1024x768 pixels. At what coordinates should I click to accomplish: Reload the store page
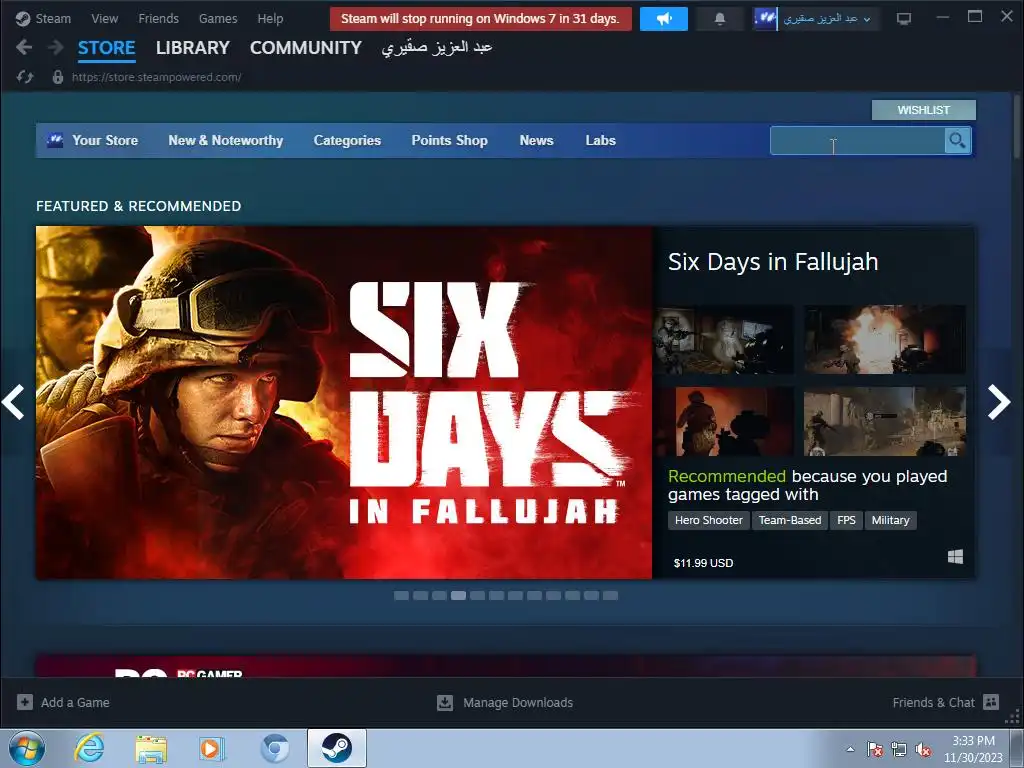coord(25,77)
